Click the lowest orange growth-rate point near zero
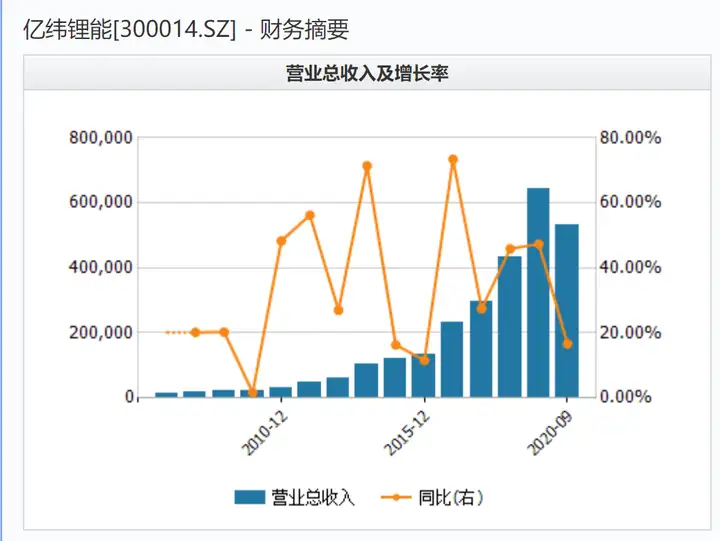This screenshot has width=720, height=541. 253,393
